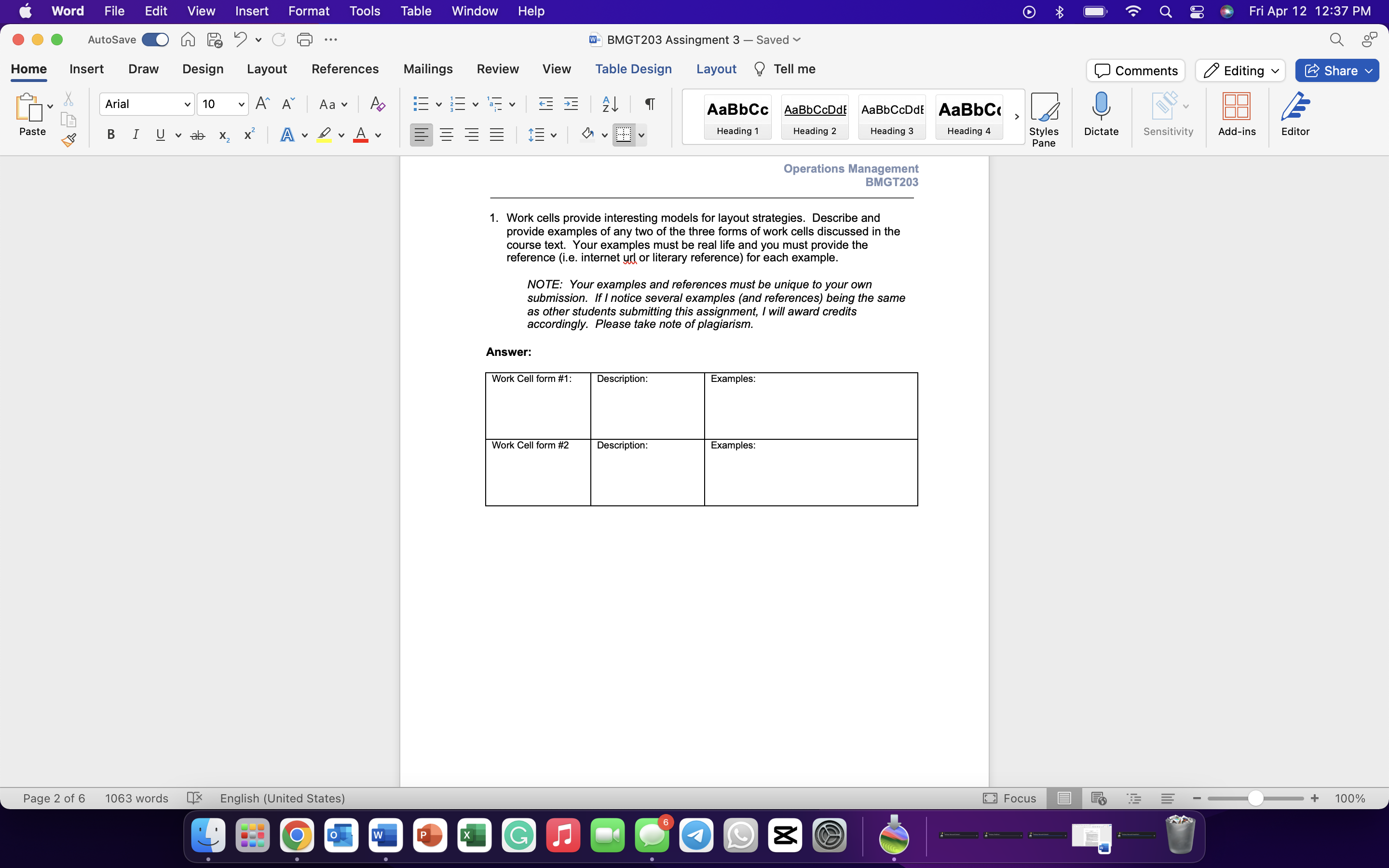Apply center alignment to paragraph
Screen dimensions: 1389x868
pos(447,135)
